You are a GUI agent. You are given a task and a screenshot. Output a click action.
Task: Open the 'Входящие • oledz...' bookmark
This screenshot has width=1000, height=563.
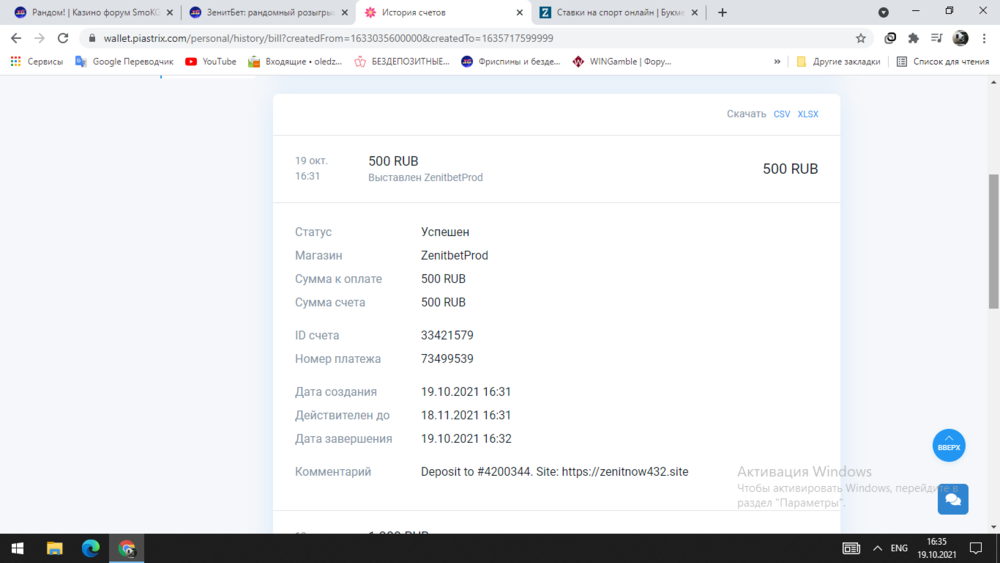(295, 62)
